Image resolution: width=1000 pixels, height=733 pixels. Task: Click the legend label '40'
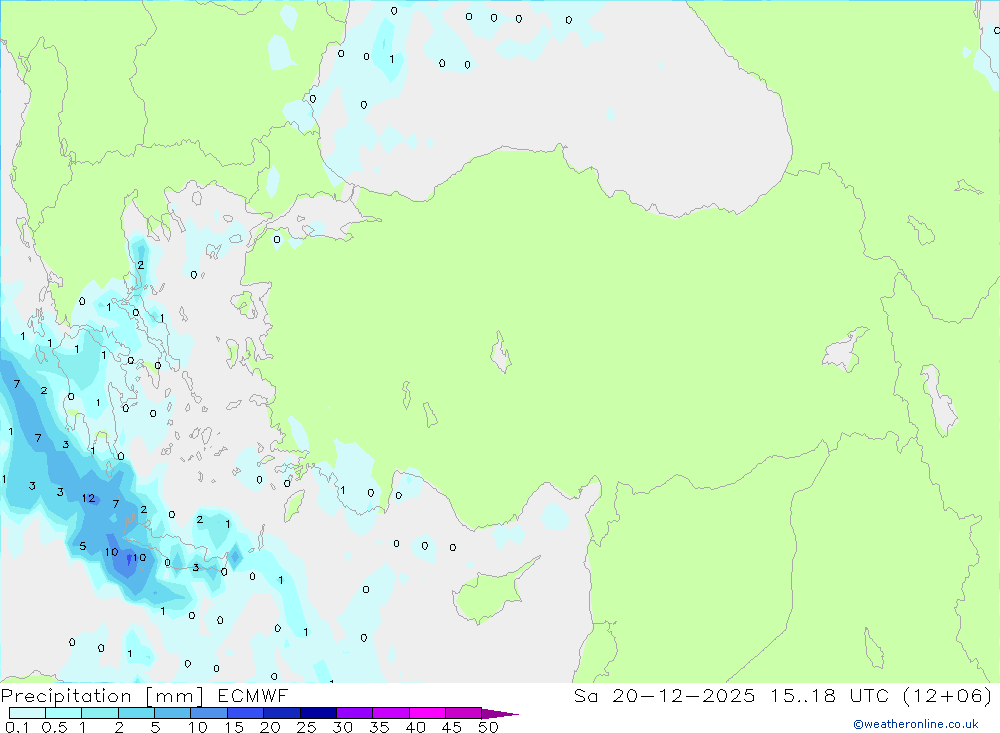tap(416, 727)
